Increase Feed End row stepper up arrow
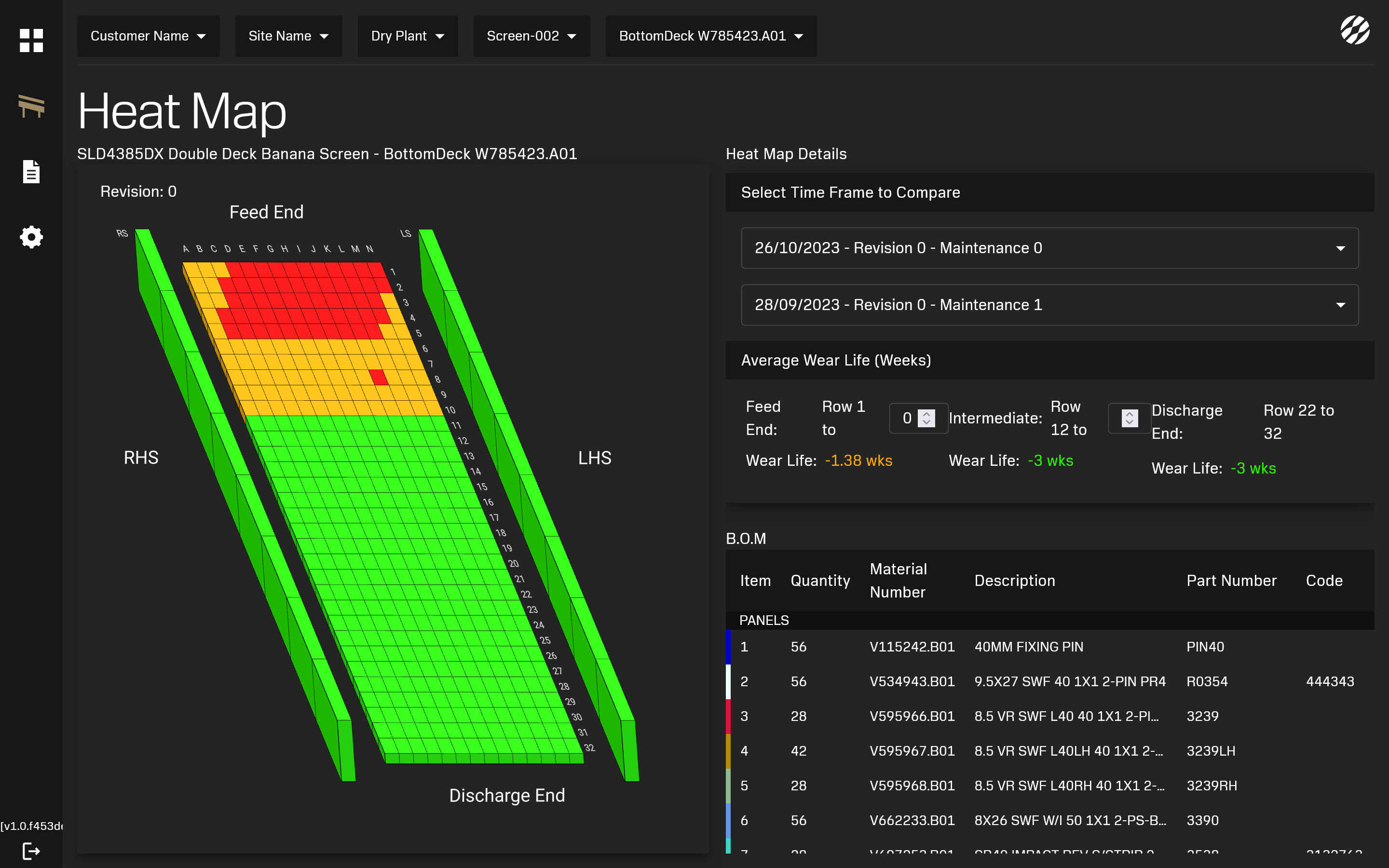 coord(926,413)
